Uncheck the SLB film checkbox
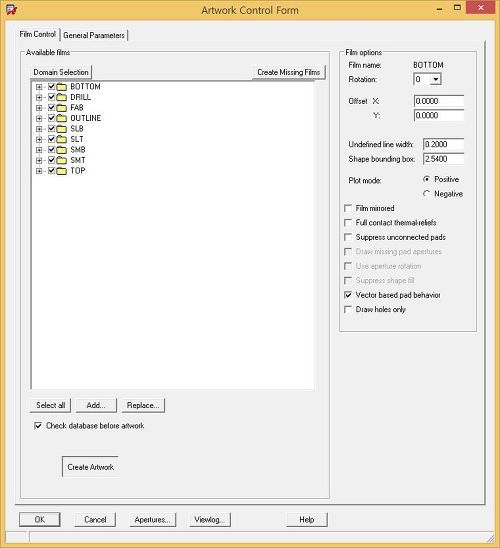The height and width of the screenshot is (548, 500). [52, 128]
